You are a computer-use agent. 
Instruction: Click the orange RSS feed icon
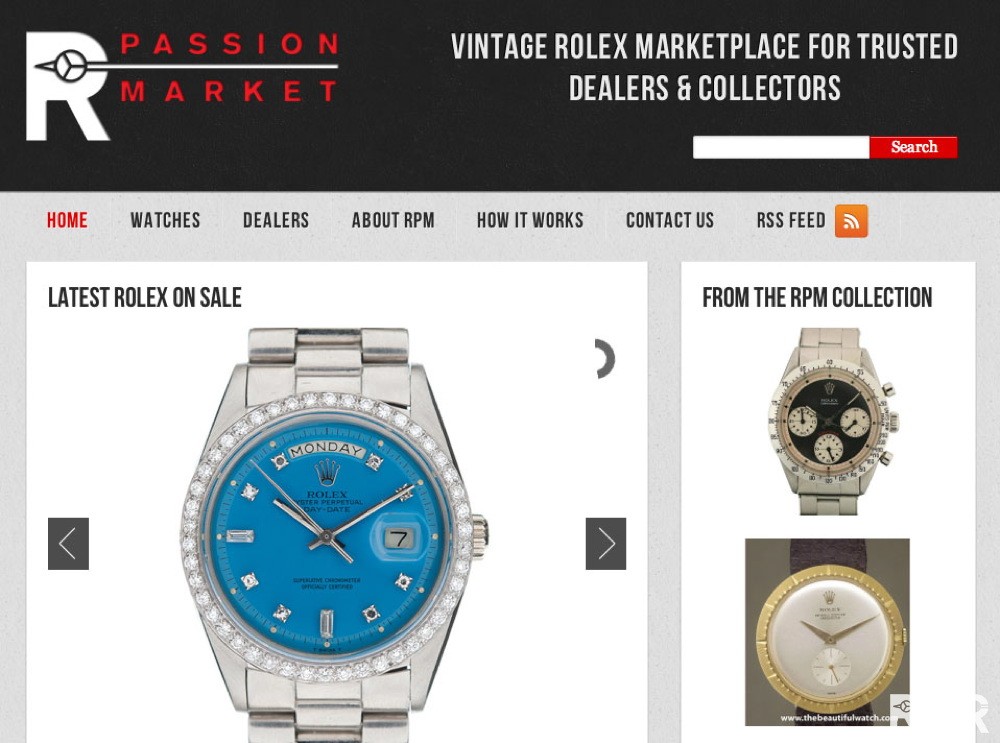pos(851,221)
